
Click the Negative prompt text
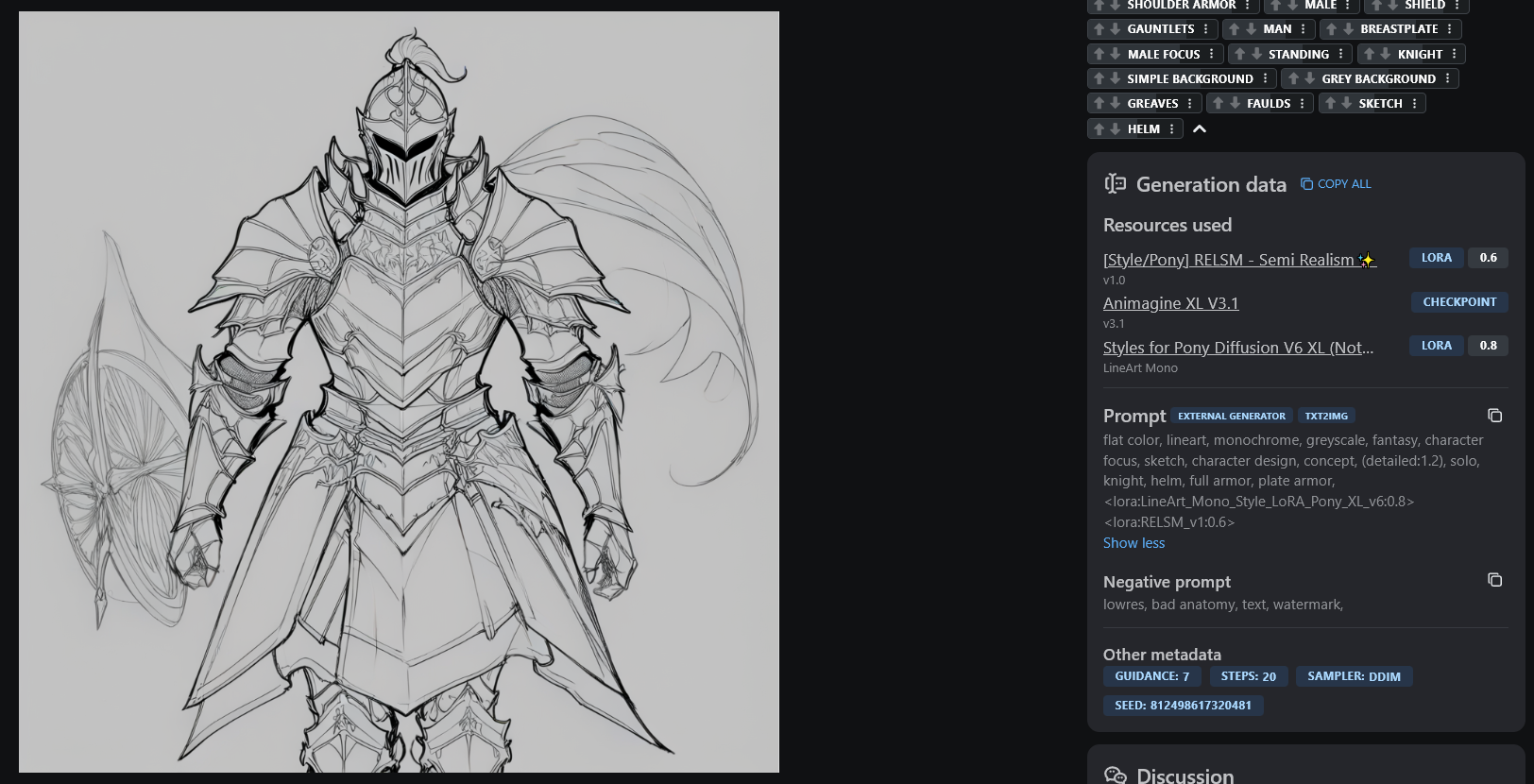click(1223, 605)
